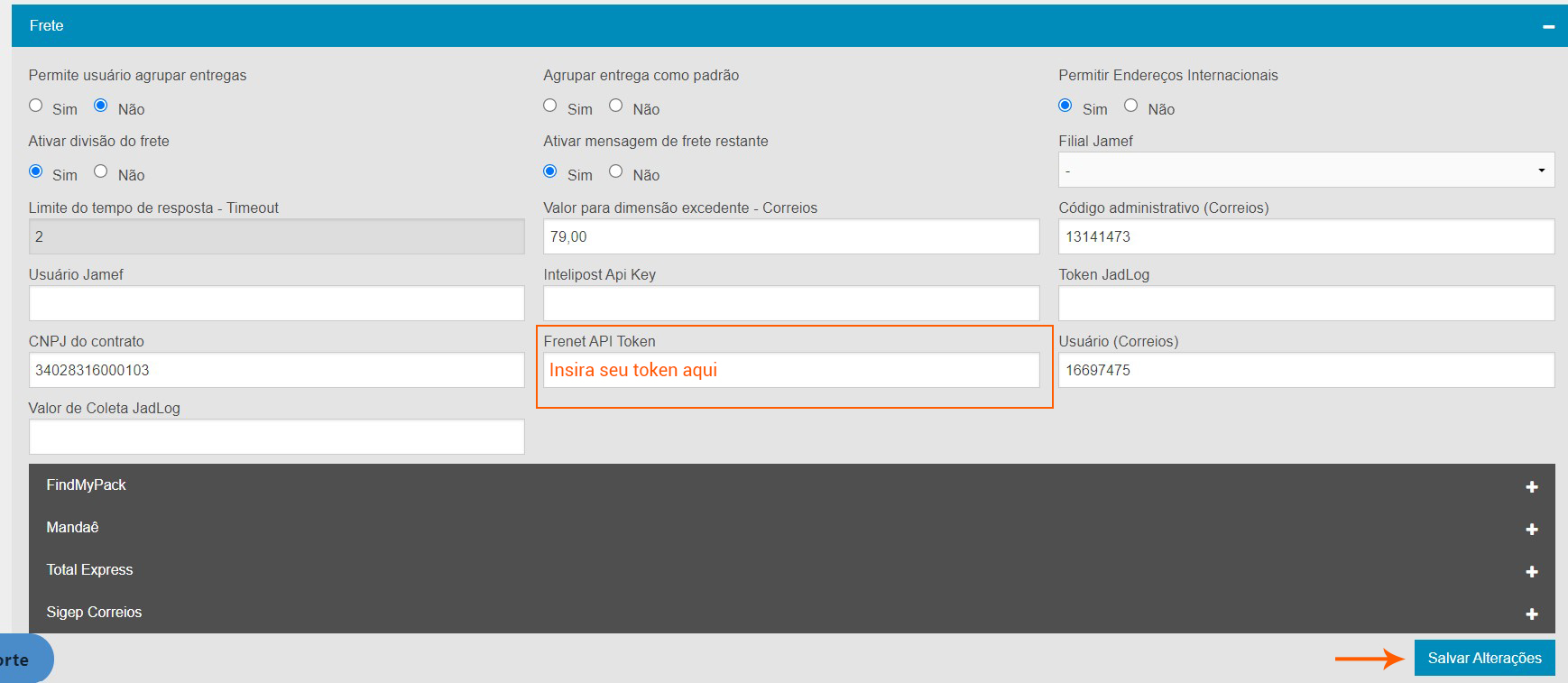
Task: Click the CNPJ do contrato field
Action: tap(276, 370)
